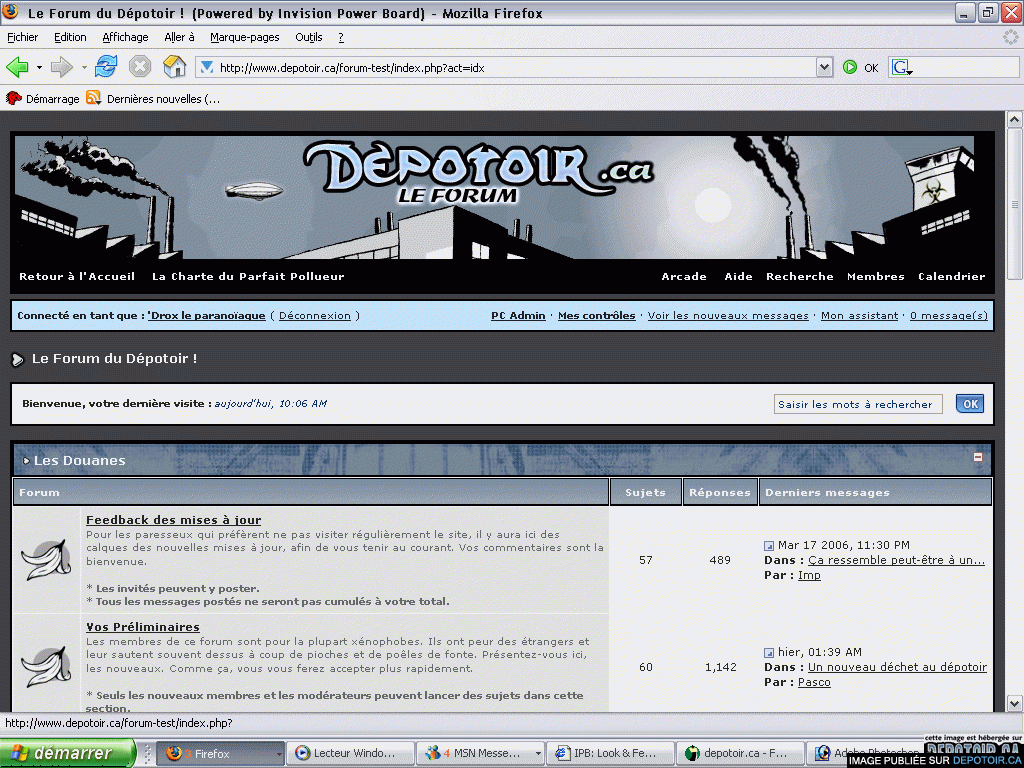Click the Démarrage bookmark icon
The image size is (1024, 768).
[x=13, y=99]
